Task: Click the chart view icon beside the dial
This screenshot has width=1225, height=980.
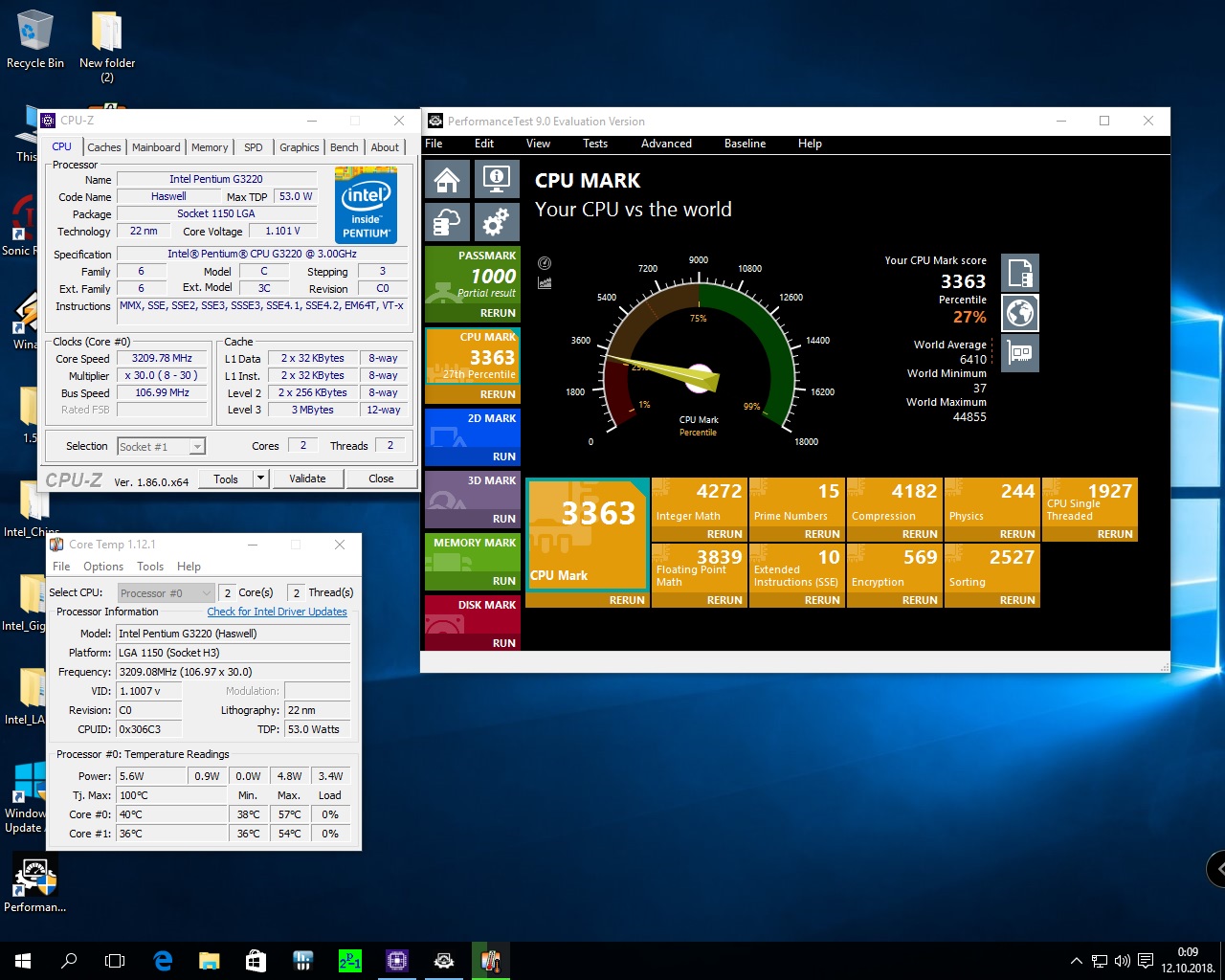Action: pos(545,282)
